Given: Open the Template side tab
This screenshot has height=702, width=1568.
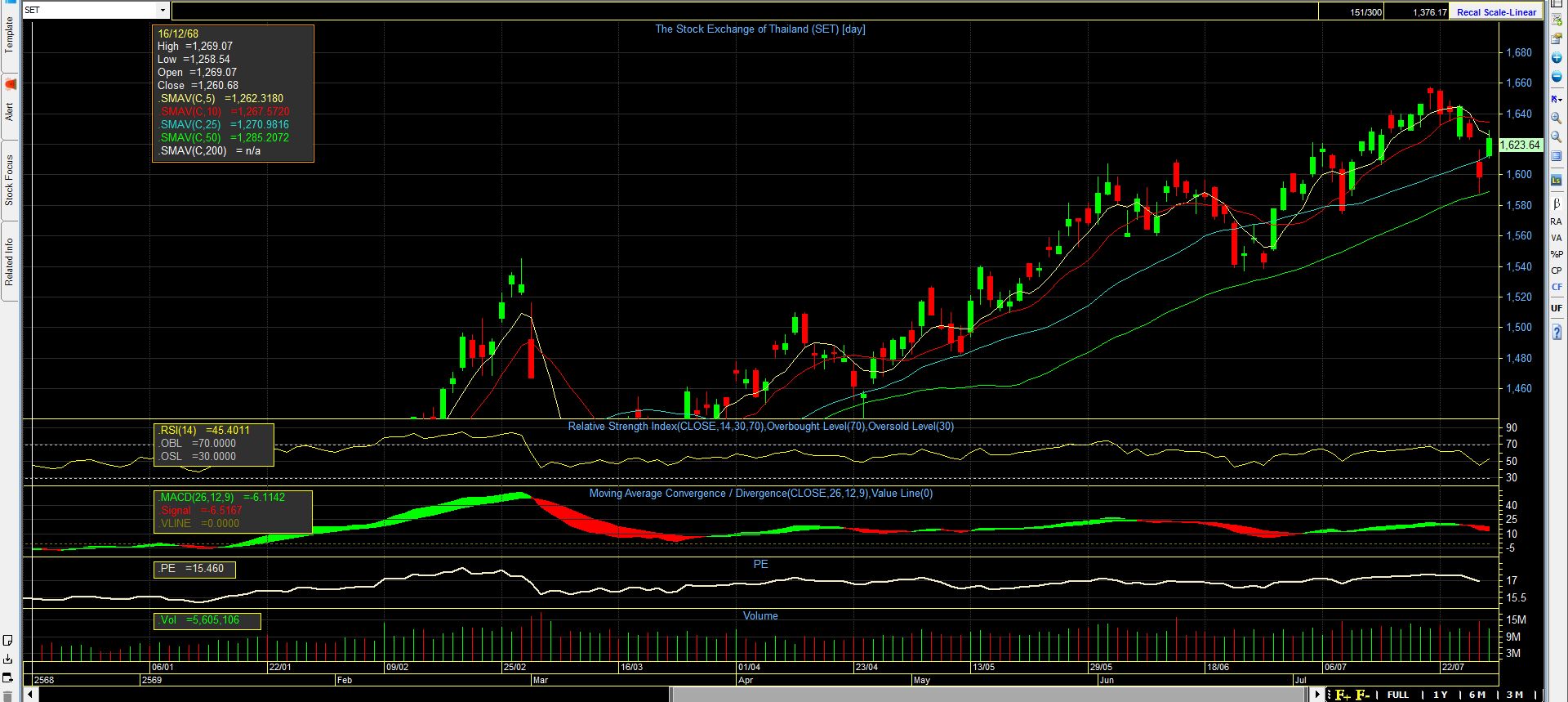Looking at the screenshot, I should [9, 35].
